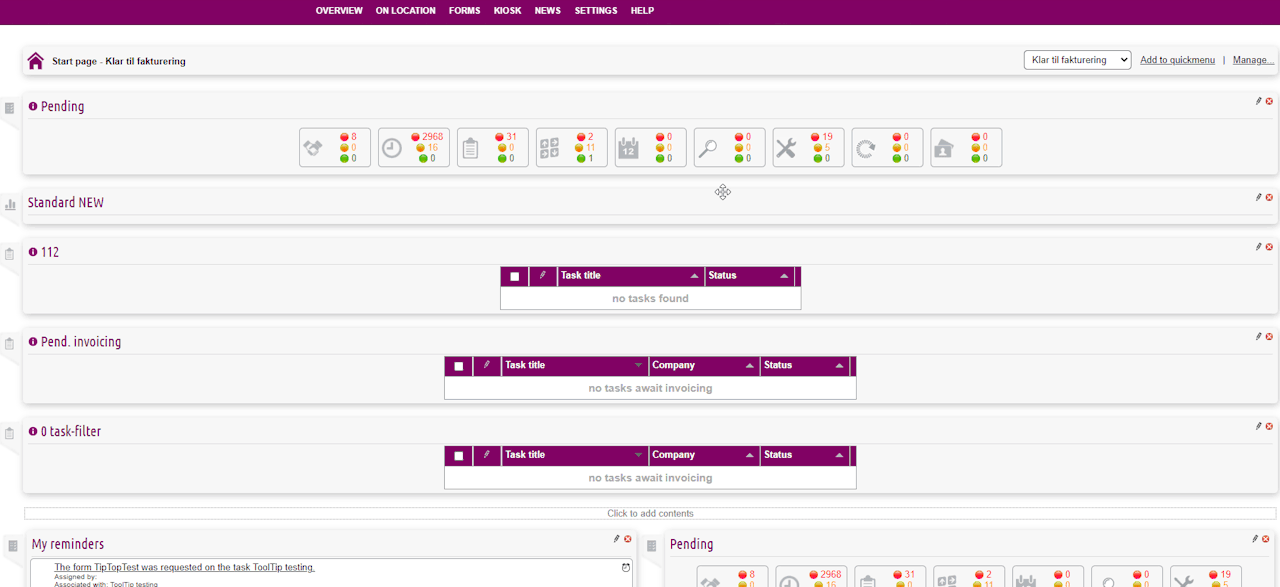
Task: Open the Klar til fakturering dropdown
Action: [x=1077, y=60]
